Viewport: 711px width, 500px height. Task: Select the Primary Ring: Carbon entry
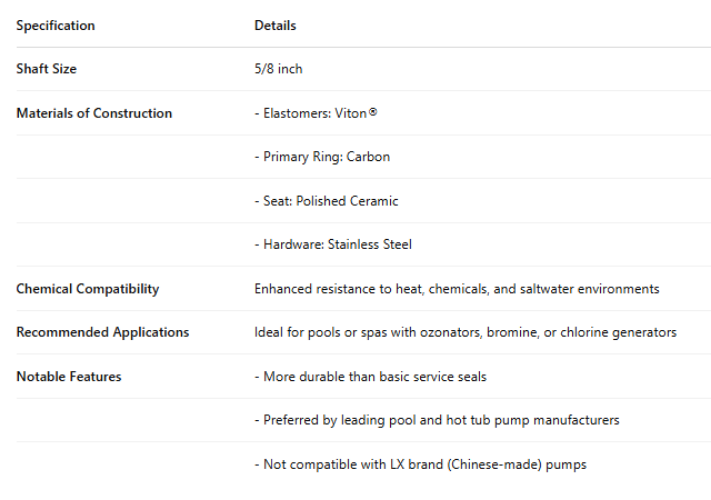pos(322,157)
